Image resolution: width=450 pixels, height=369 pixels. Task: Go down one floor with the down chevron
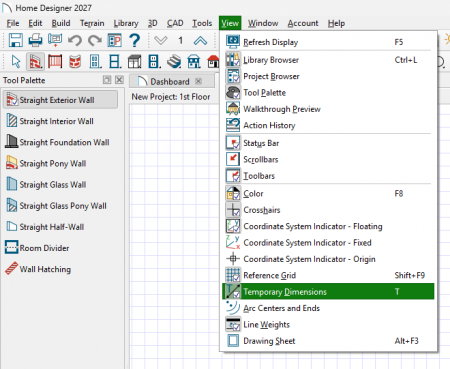(x=161, y=41)
